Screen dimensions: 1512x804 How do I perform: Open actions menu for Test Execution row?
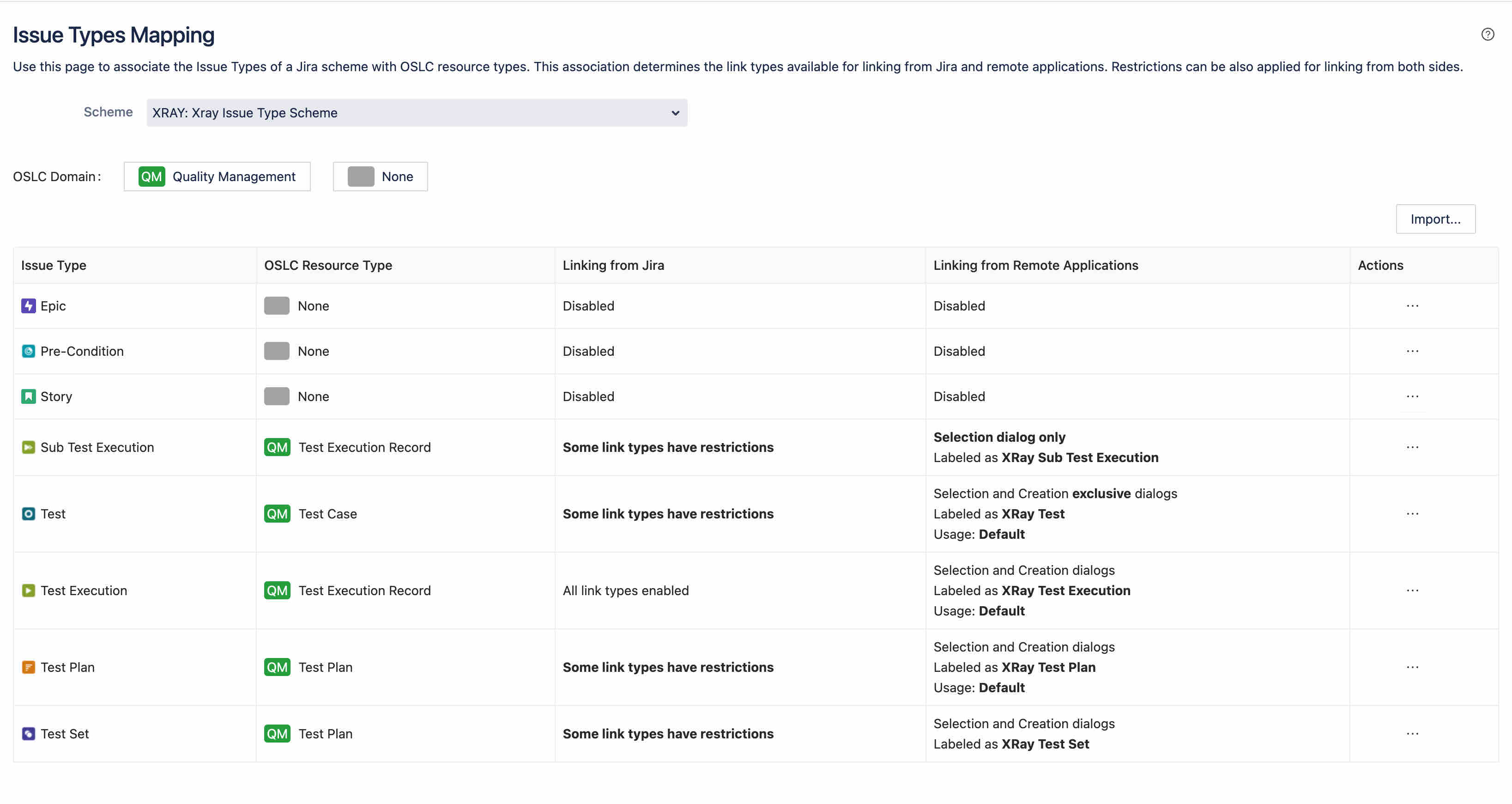[x=1412, y=590]
